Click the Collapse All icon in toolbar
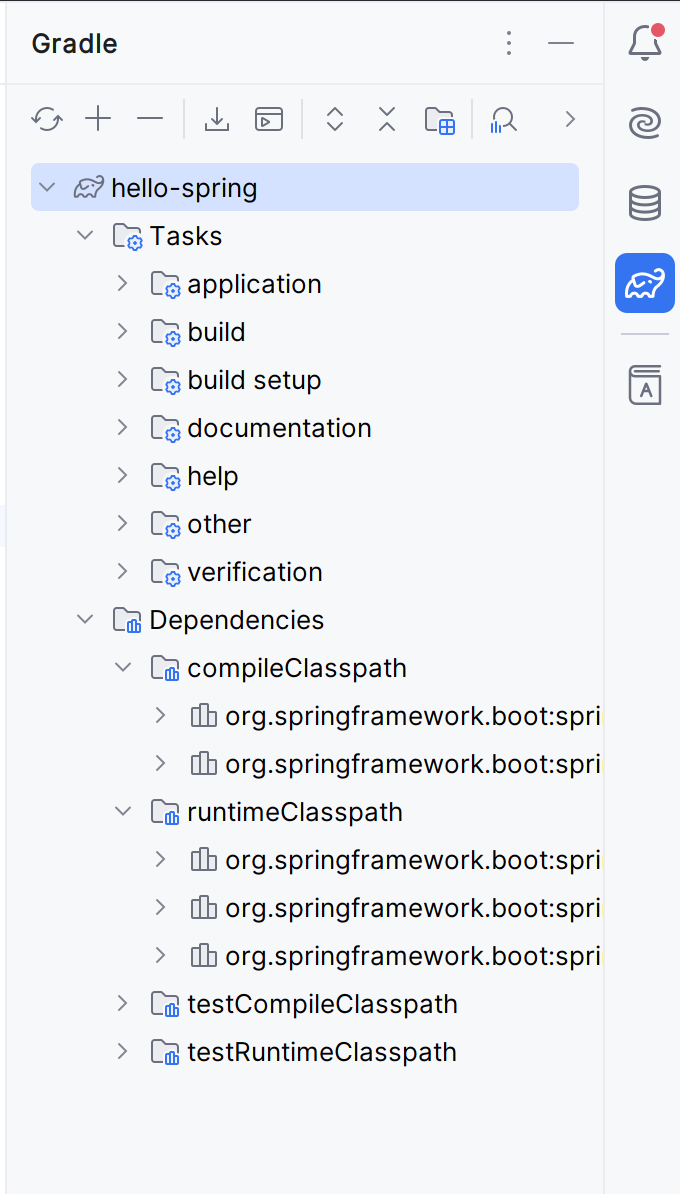 (387, 120)
